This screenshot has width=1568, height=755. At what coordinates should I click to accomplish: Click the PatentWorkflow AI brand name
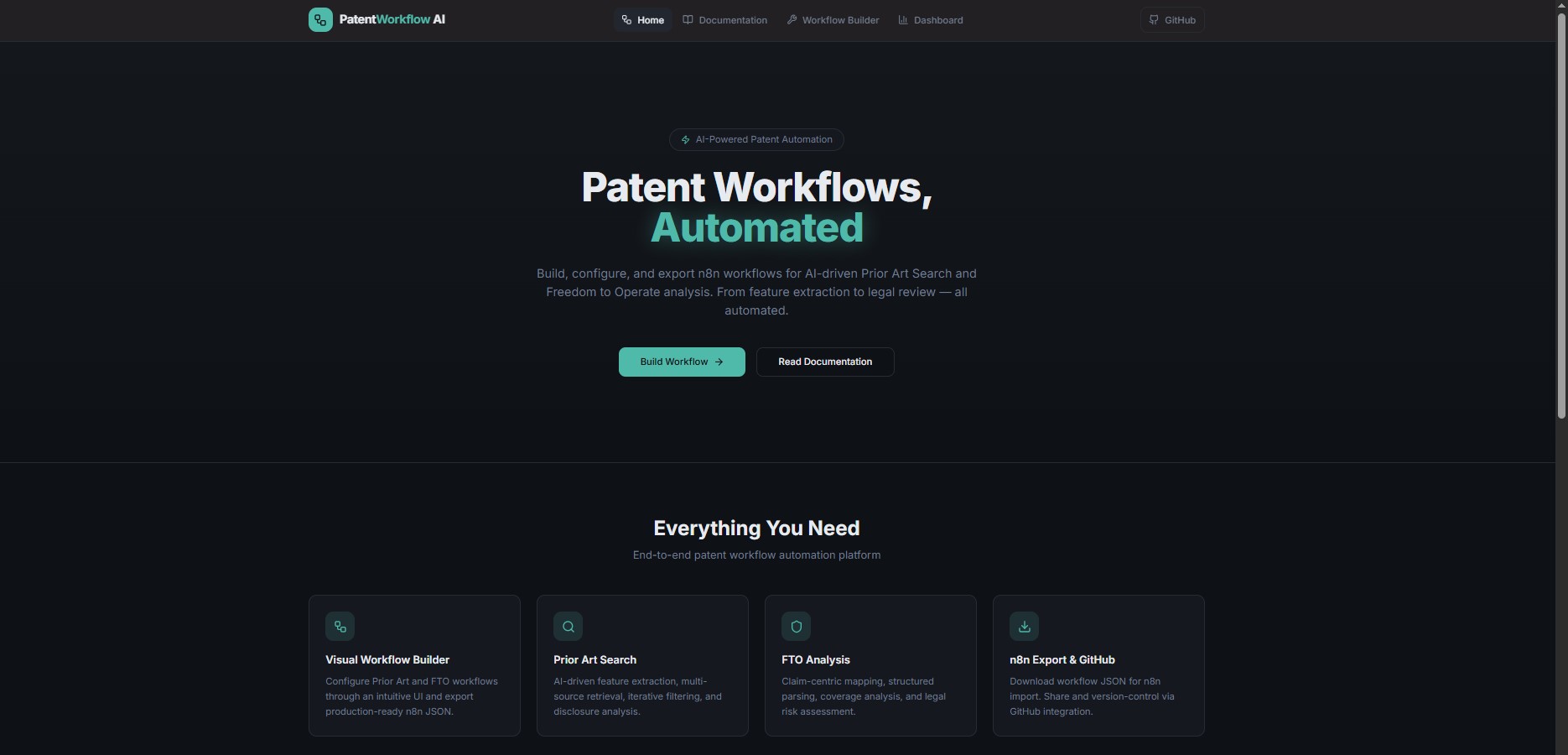coord(392,19)
